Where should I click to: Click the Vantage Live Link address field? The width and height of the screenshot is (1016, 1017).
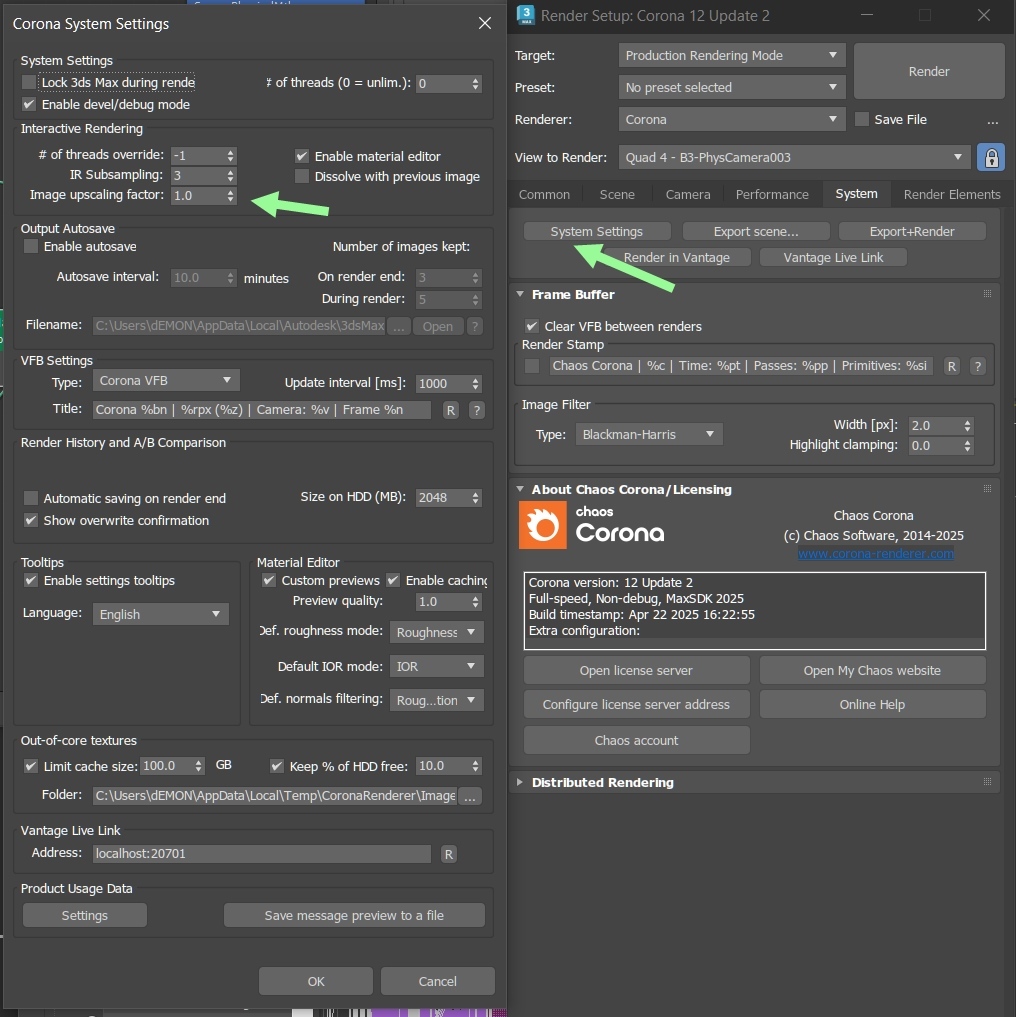pyautogui.click(x=261, y=854)
